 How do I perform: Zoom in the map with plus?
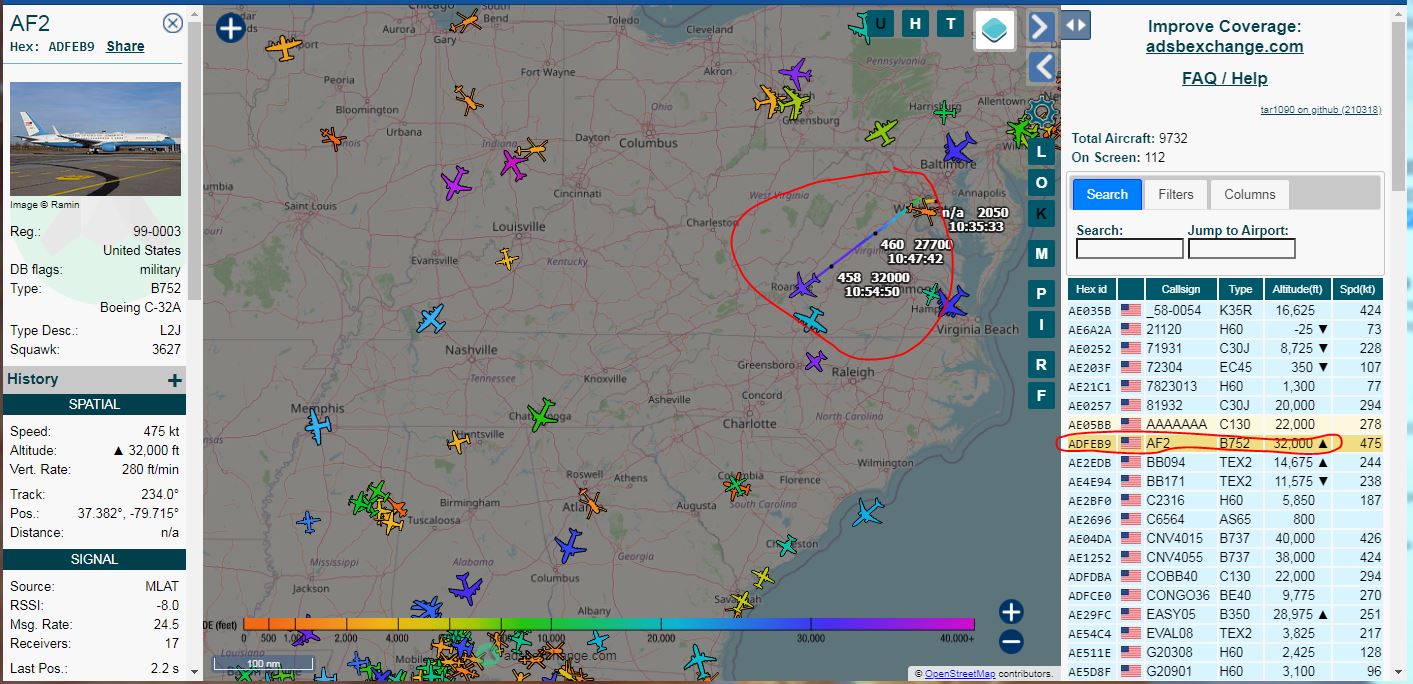pos(1011,612)
